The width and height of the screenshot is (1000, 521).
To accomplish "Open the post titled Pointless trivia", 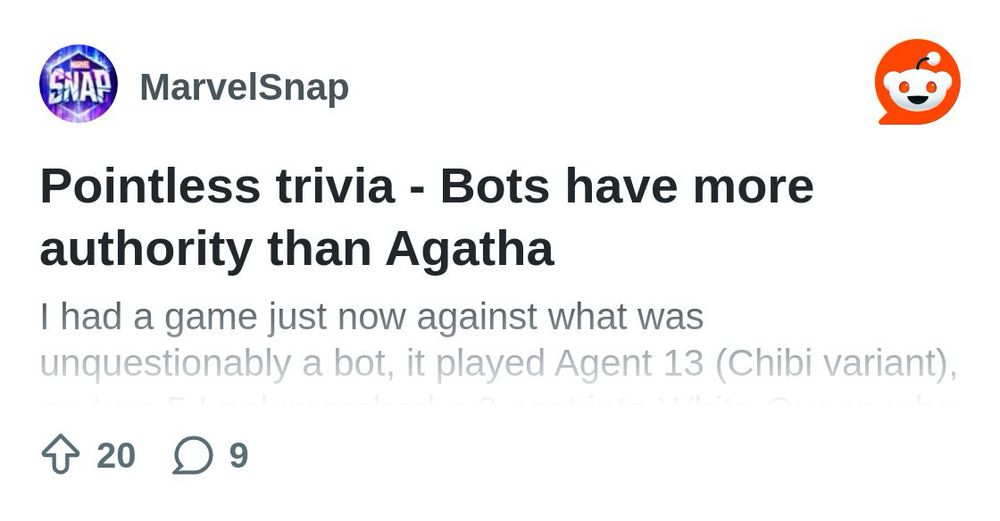I will pyautogui.click(x=427, y=217).
